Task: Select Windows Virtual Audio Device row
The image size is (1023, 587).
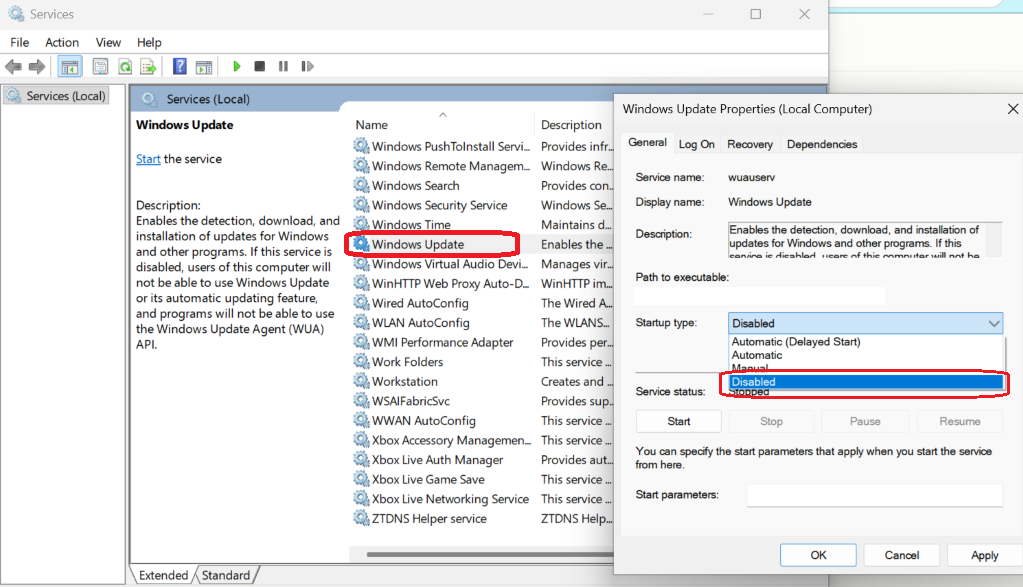Action: pos(483,263)
